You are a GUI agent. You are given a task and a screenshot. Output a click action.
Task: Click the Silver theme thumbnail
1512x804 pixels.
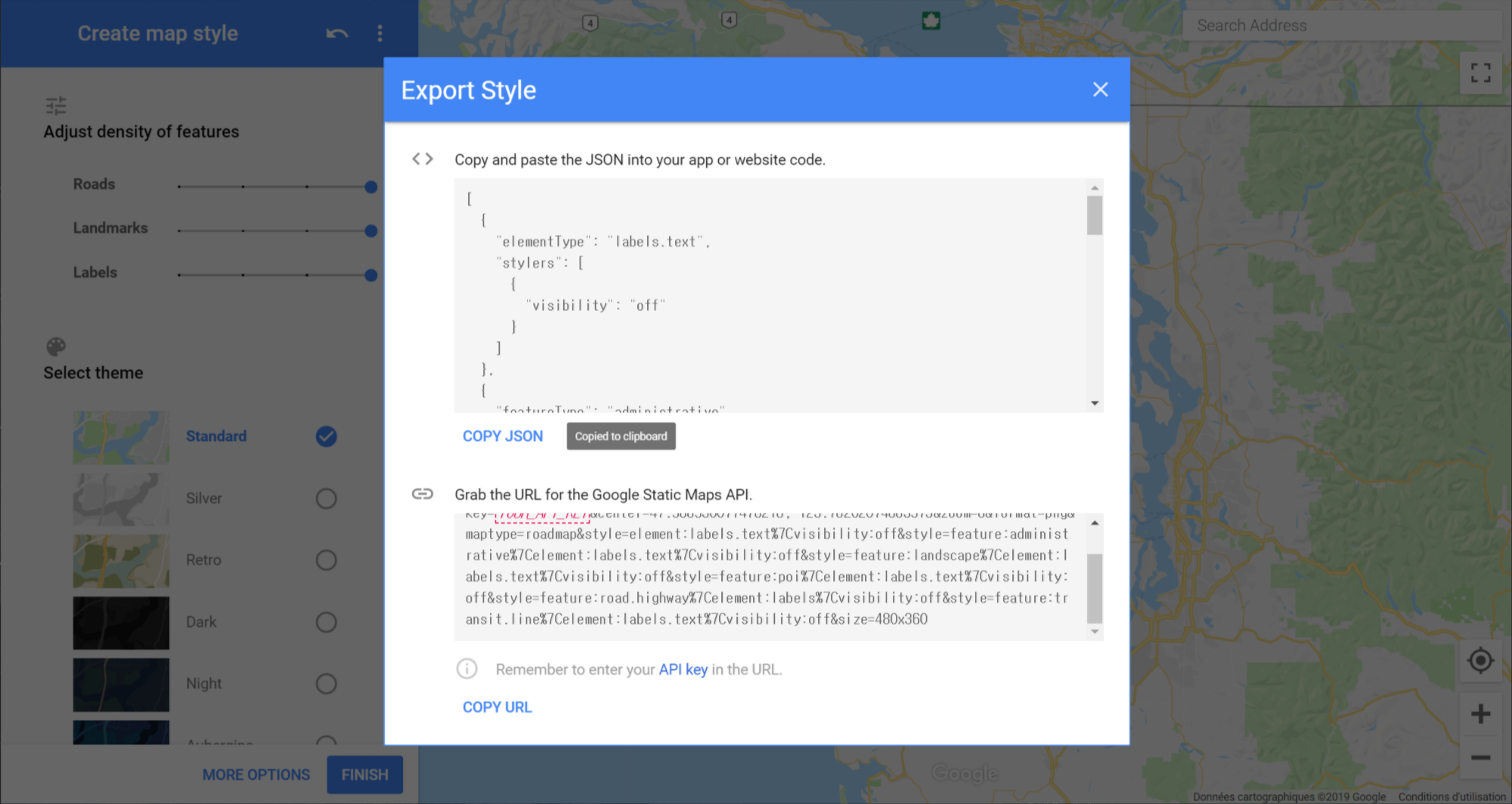tap(121, 499)
